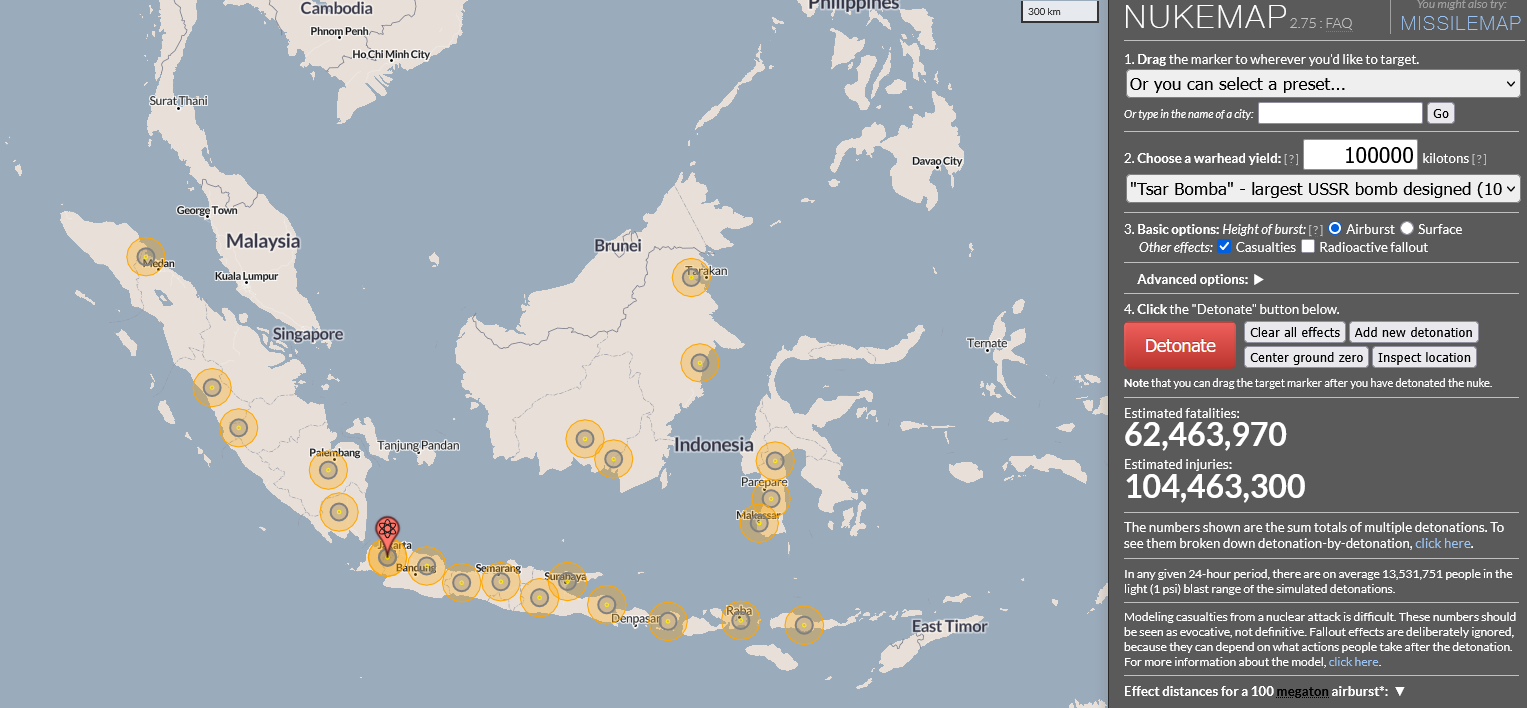This screenshot has width=1527, height=708.
Task: Open the FAQ link
Action: pyautogui.click(x=1339, y=23)
